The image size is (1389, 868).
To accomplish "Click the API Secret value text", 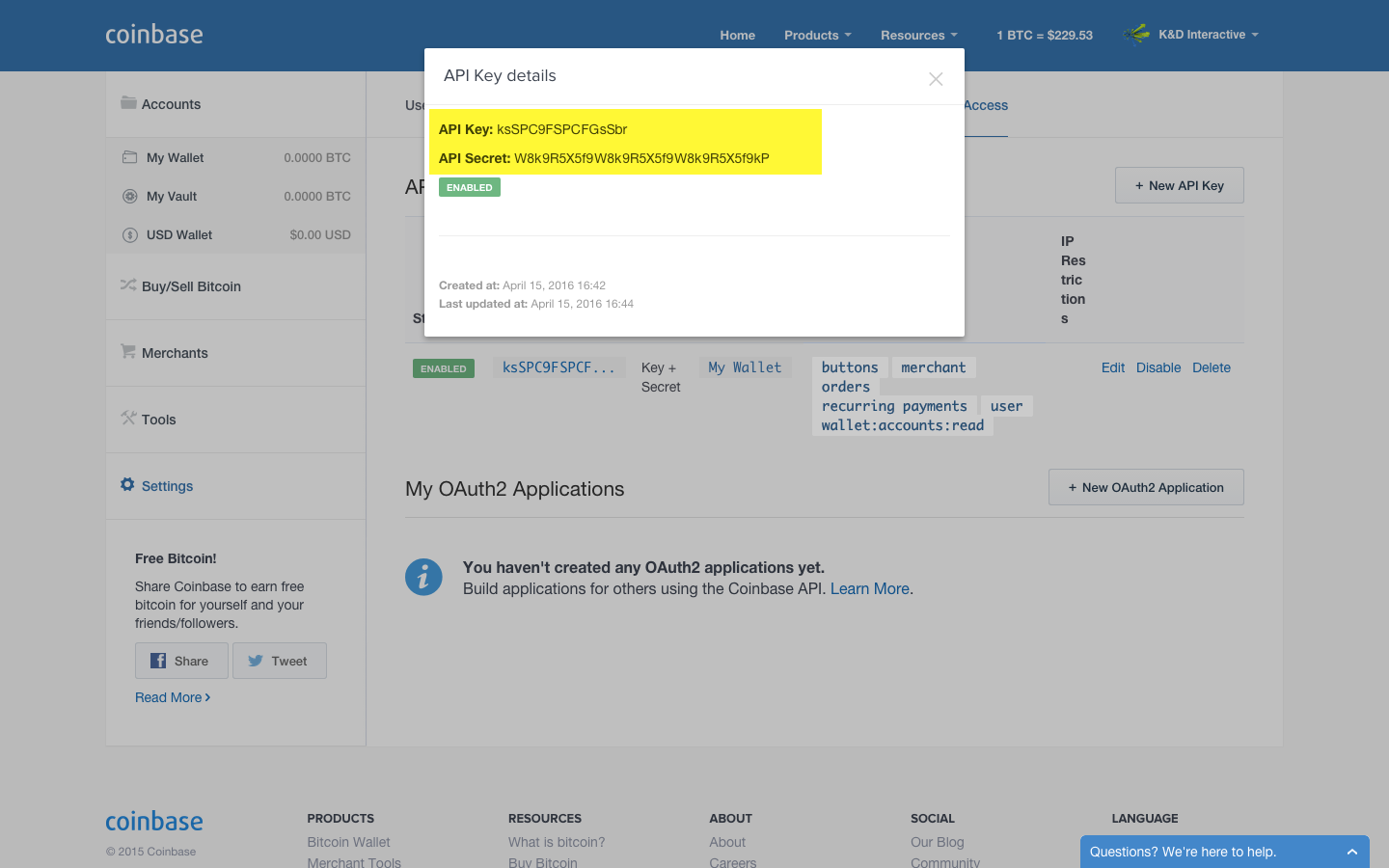I will (x=641, y=158).
